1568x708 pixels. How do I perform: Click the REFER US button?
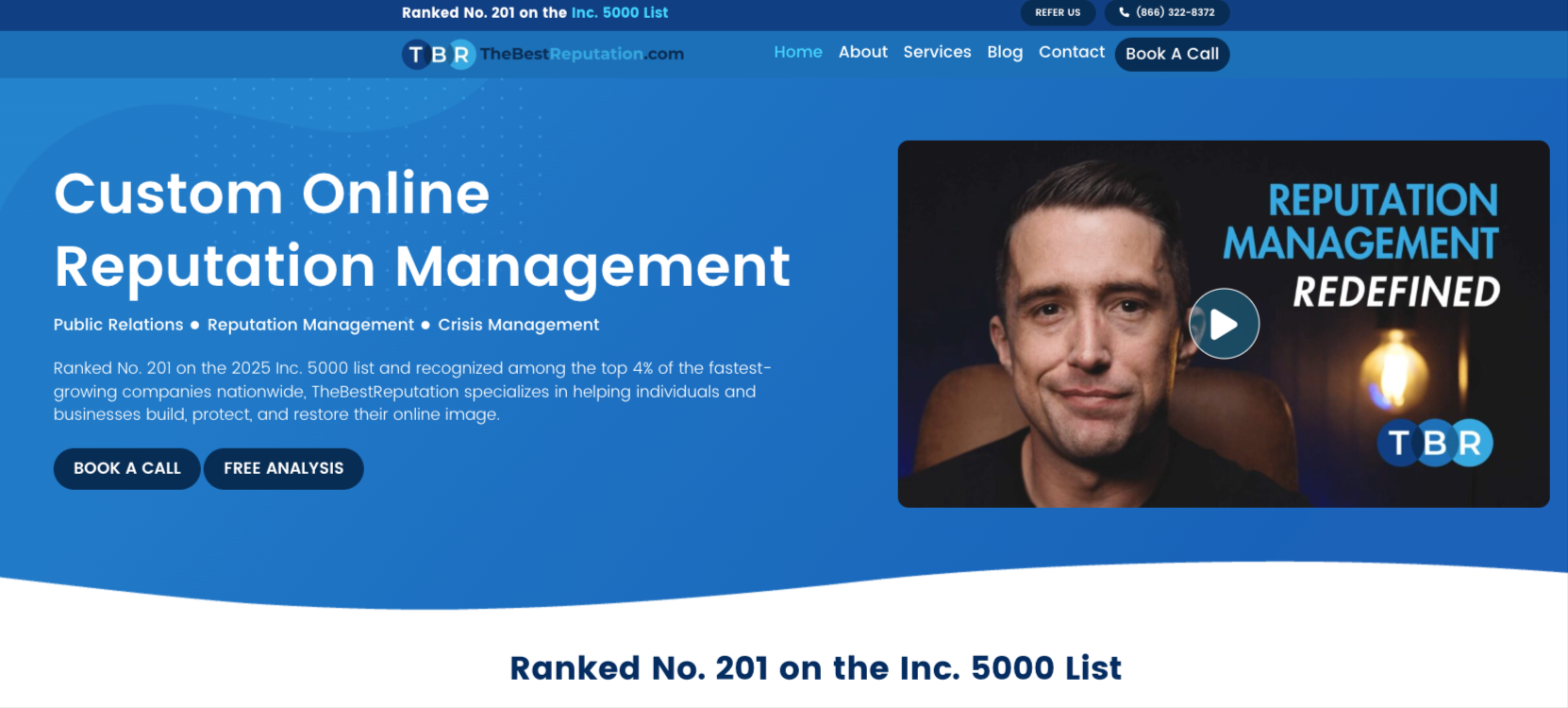(1058, 12)
